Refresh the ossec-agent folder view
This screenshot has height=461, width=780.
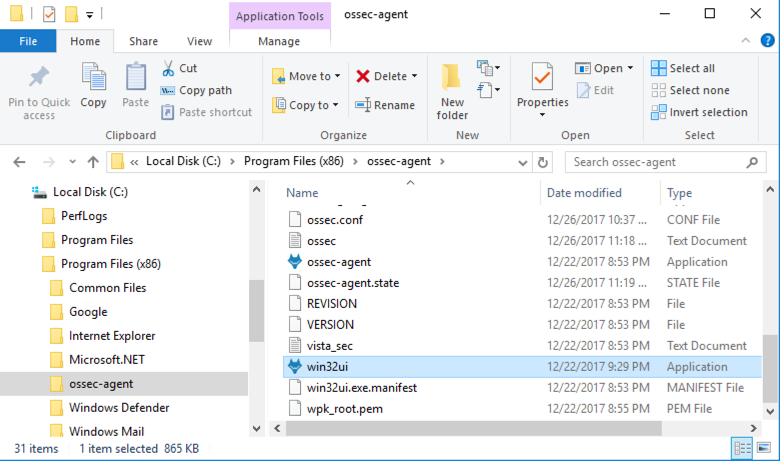click(543, 162)
